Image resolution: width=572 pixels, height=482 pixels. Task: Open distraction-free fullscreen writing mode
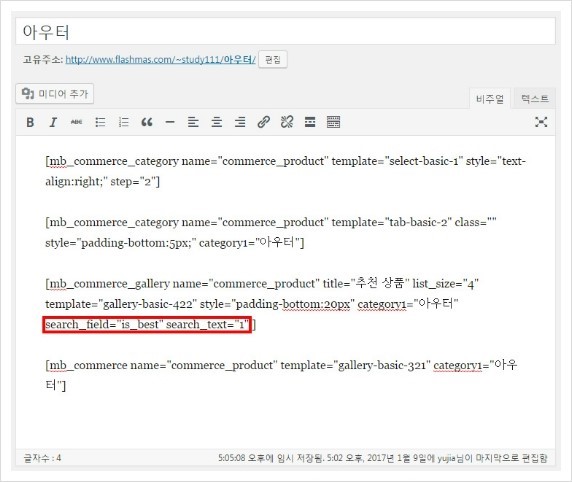pyautogui.click(x=541, y=122)
